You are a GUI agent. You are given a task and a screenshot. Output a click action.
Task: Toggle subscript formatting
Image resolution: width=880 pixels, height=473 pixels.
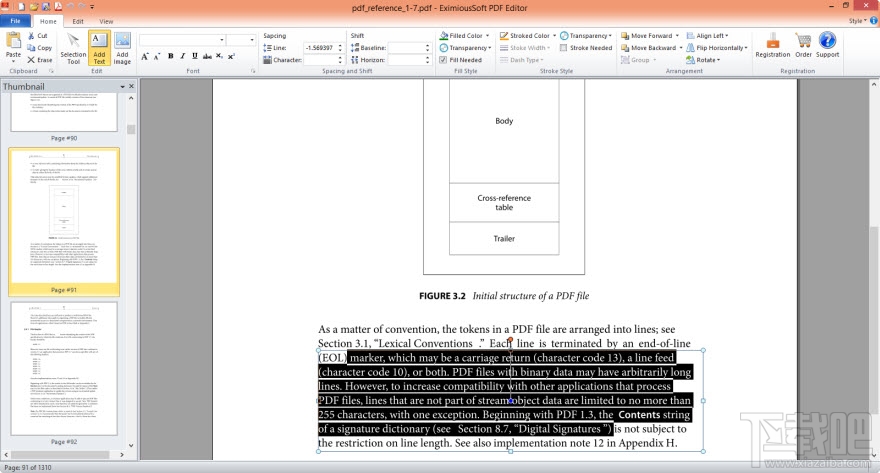[x=219, y=56]
